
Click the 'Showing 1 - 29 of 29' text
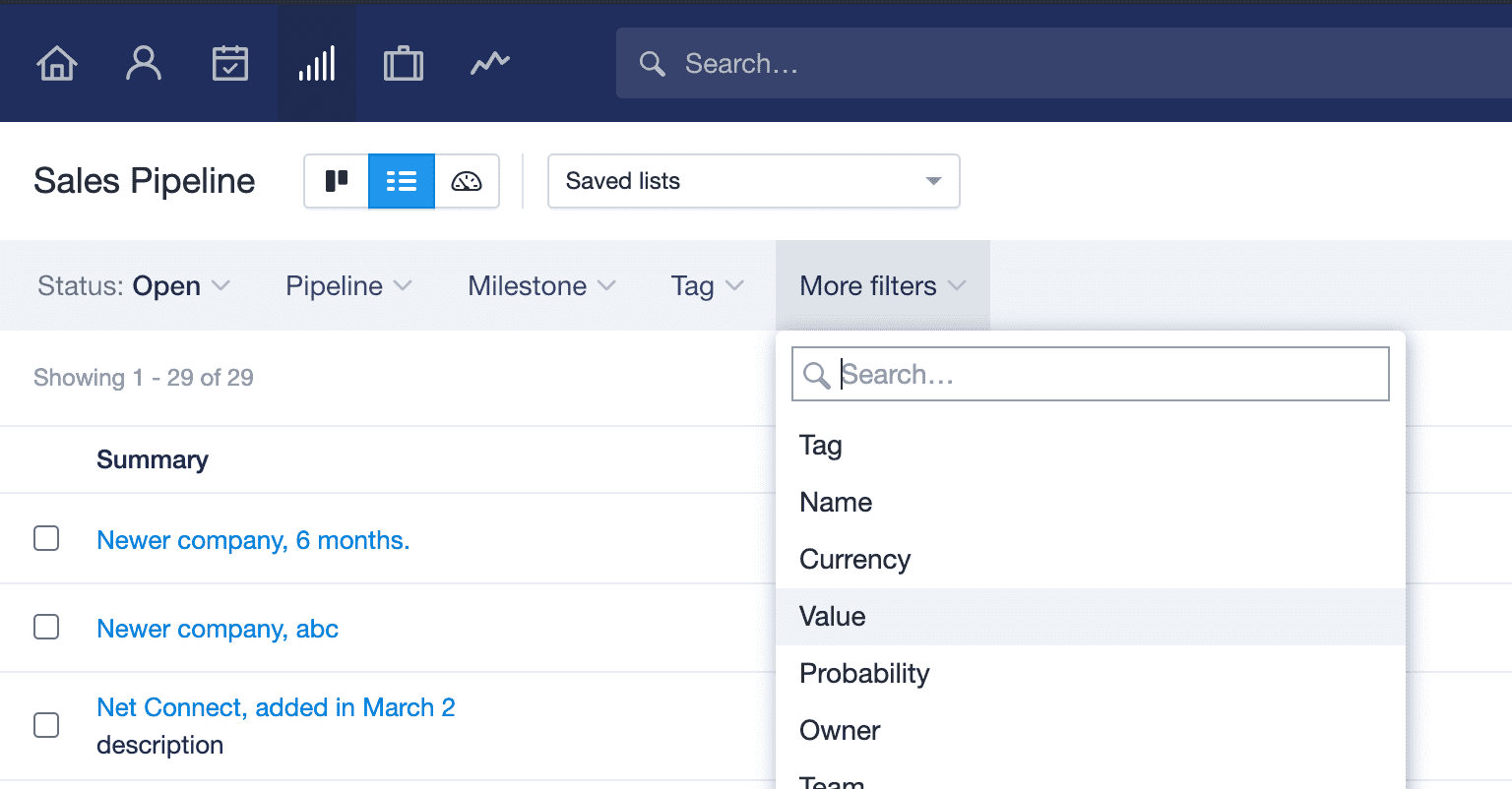[x=144, y=378]
